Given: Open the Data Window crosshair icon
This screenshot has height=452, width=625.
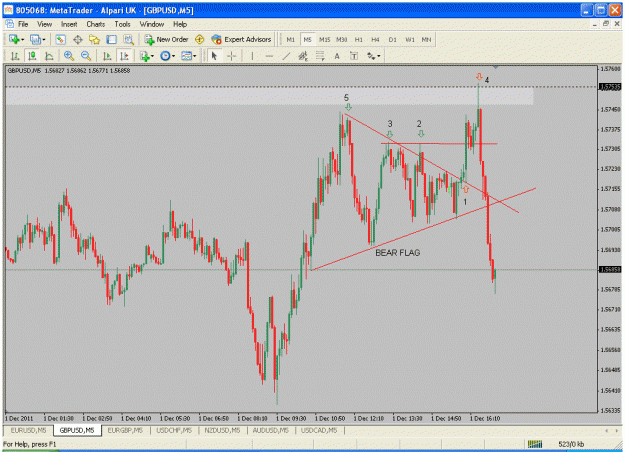Looking at the screenshot, I should 78,39.
